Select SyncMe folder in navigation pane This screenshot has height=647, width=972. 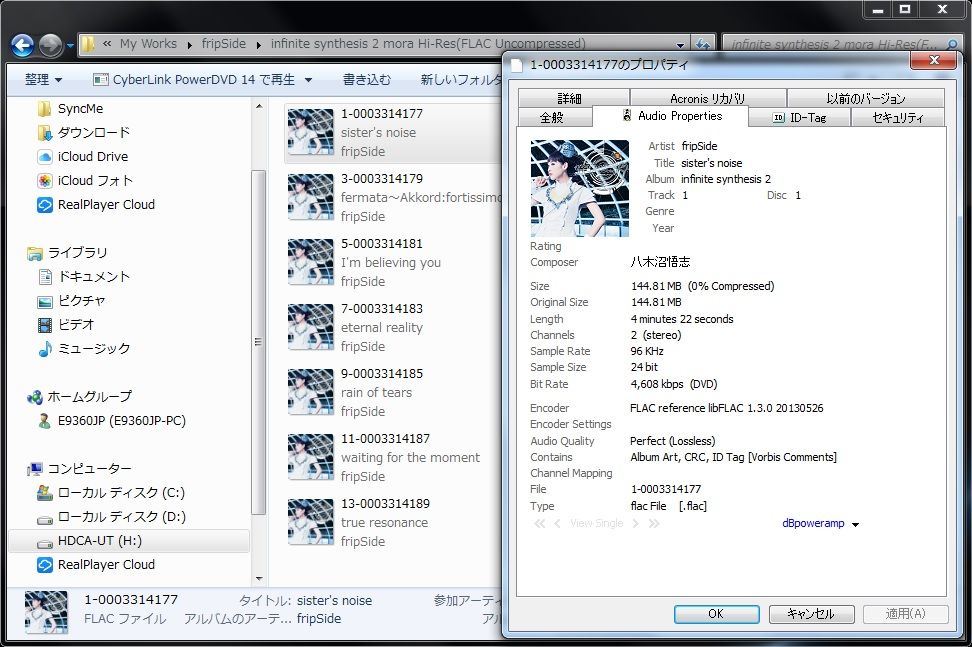[80, 108]
